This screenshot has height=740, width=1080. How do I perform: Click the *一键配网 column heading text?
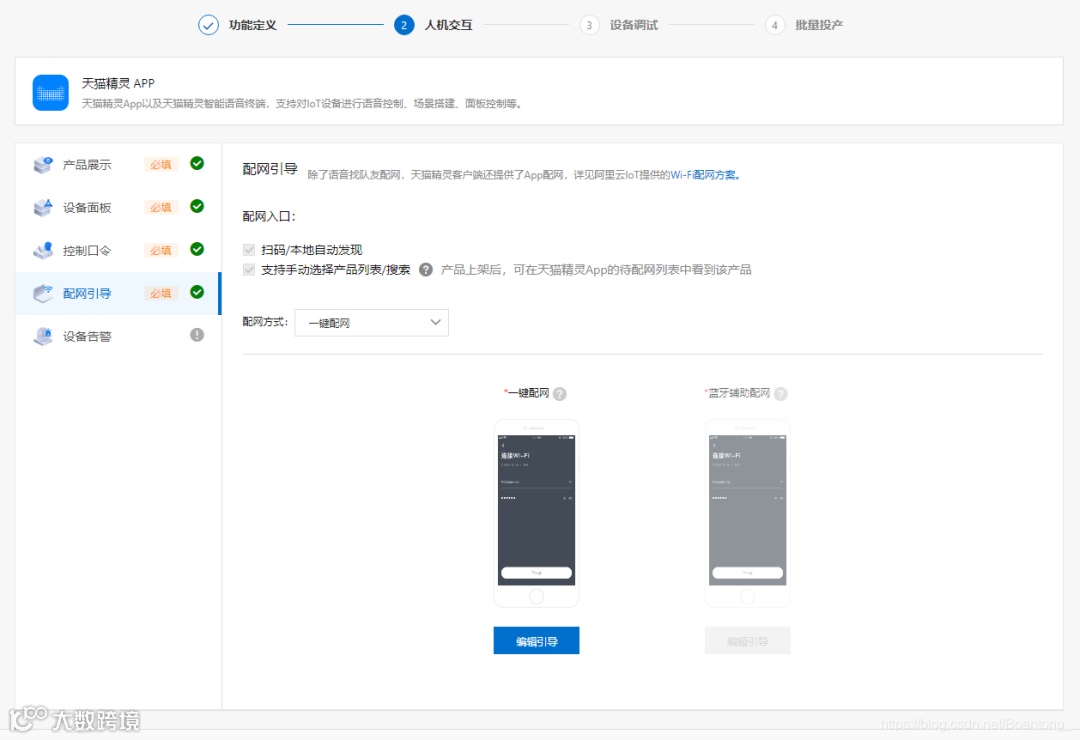click(526, 393)
